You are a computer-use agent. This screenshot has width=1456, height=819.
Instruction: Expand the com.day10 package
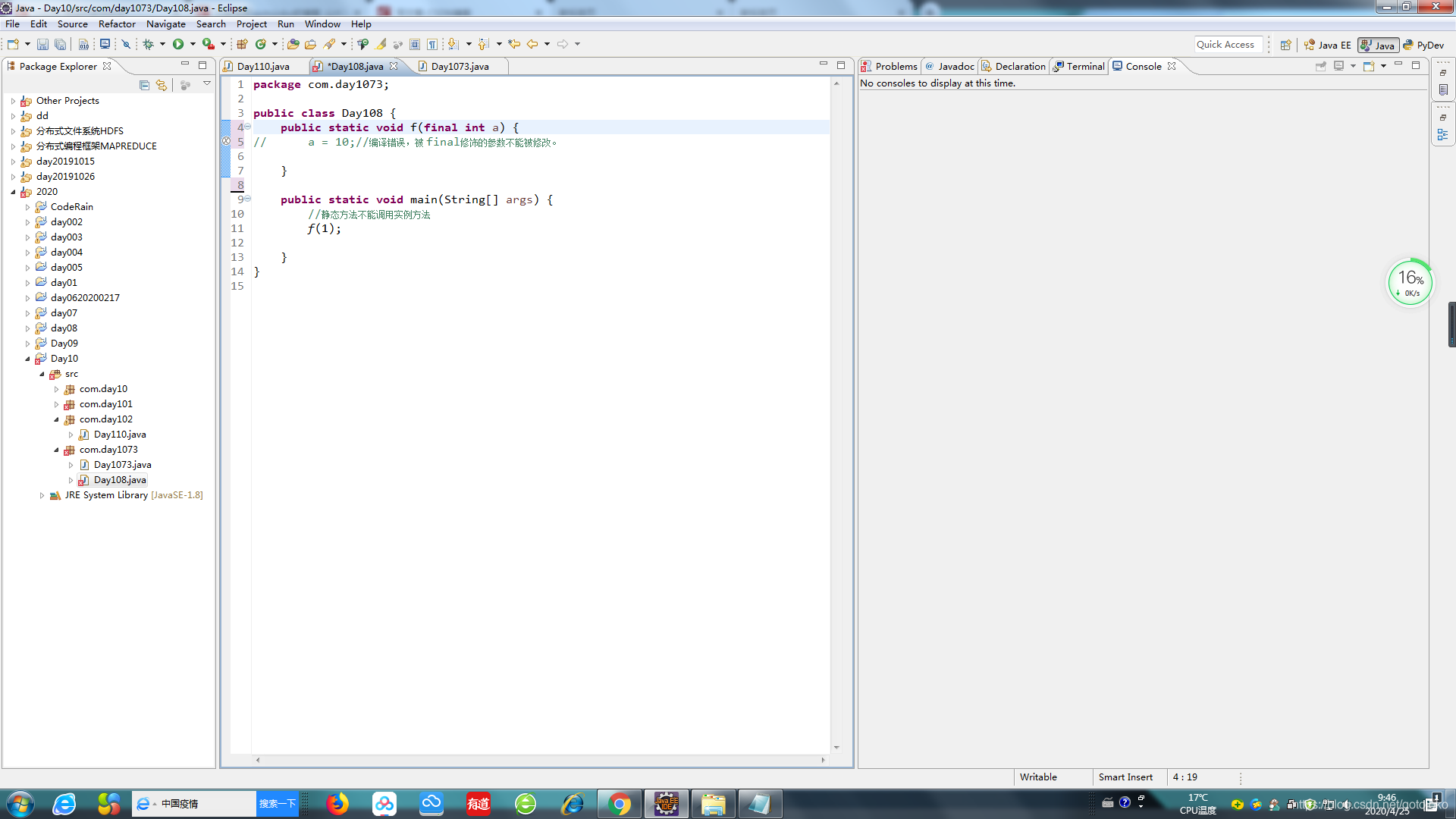pos(56,389)
